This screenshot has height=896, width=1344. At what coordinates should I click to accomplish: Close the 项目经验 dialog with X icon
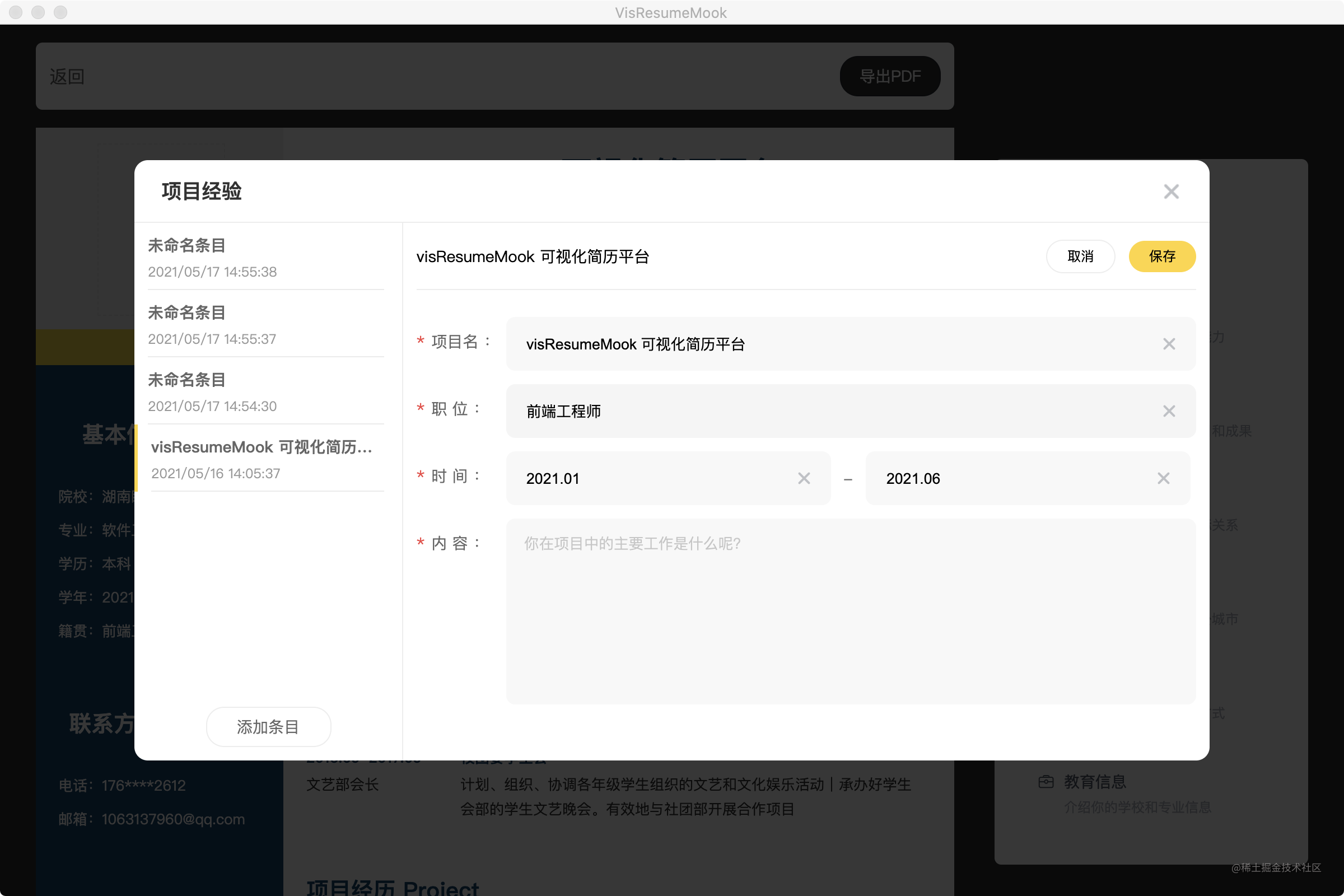coord(1171,192)
